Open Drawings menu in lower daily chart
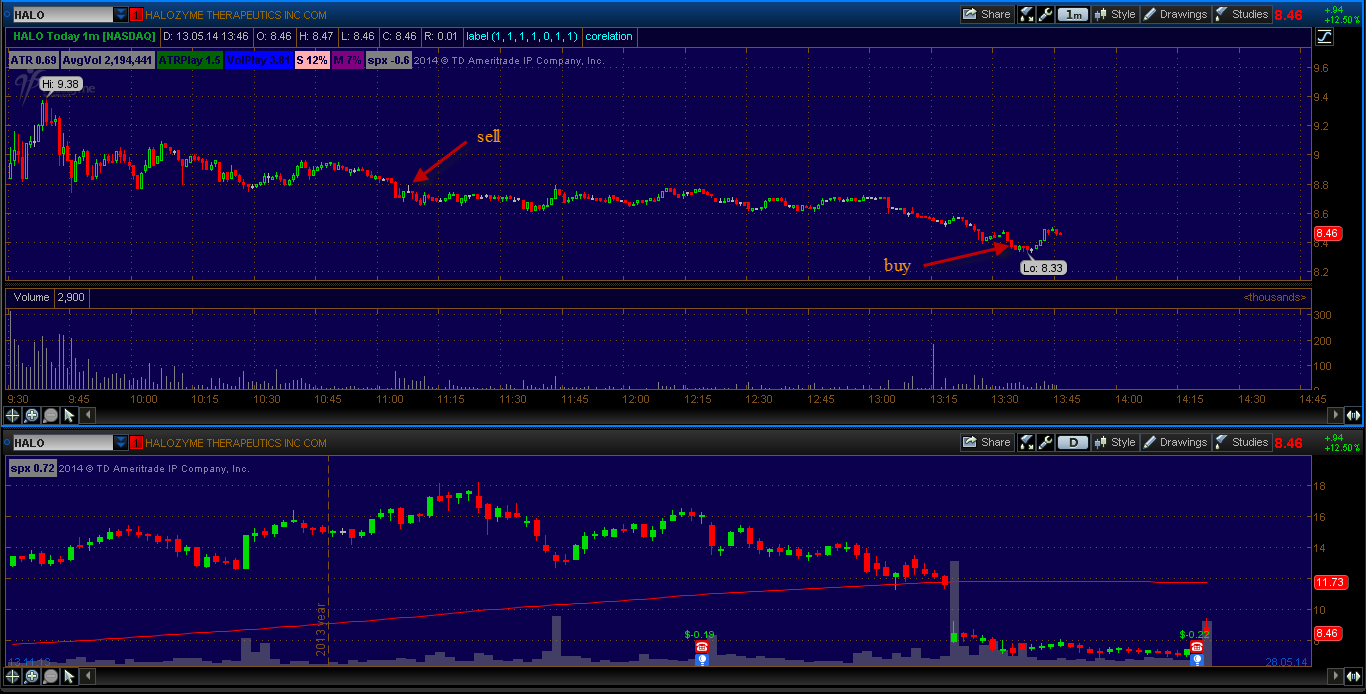 [x=1175, y=442]
